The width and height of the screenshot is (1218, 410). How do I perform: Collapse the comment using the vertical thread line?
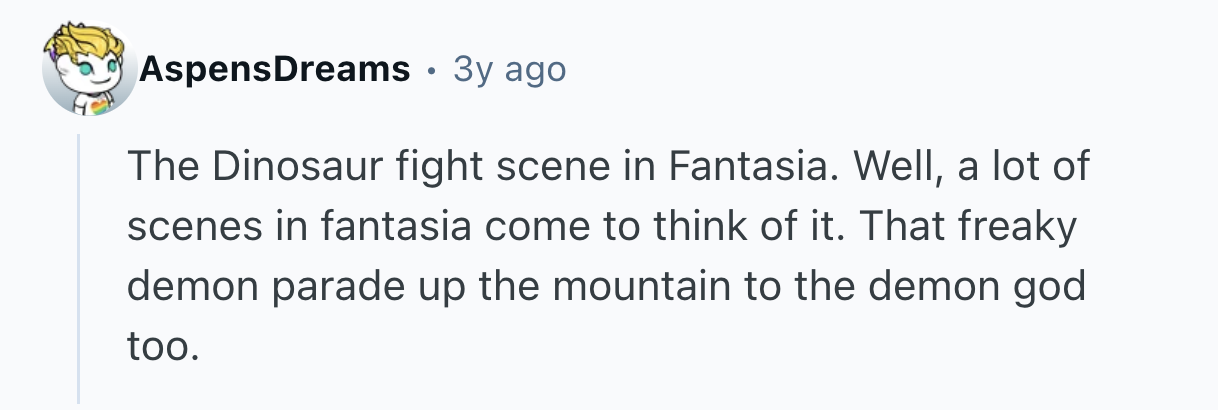[79, 268]
